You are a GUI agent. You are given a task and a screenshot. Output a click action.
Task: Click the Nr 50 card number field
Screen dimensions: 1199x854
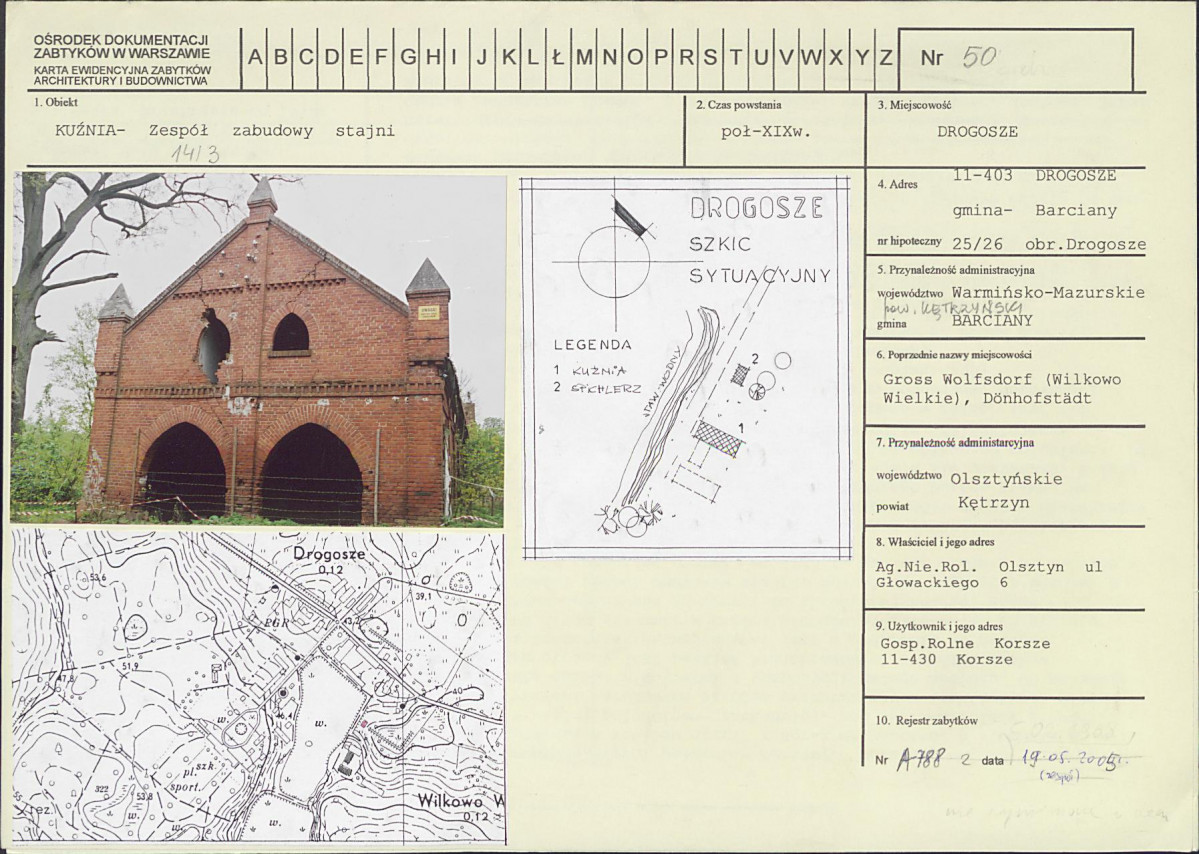coord(1016,59)
